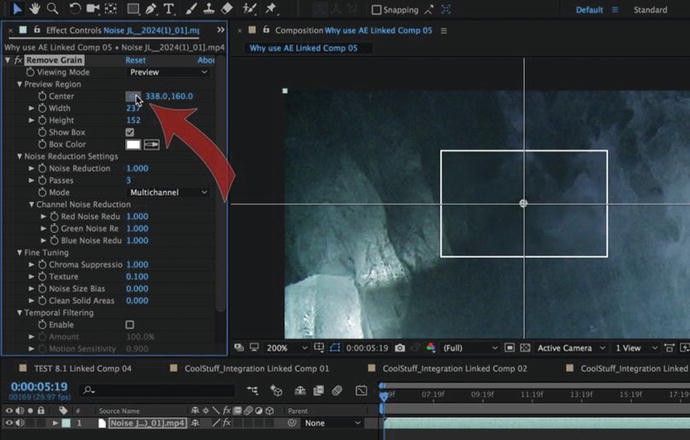Viewport: 690px width, 440px height.
Task: Collapse the Fine Tuning group
Action: (19, 253)
